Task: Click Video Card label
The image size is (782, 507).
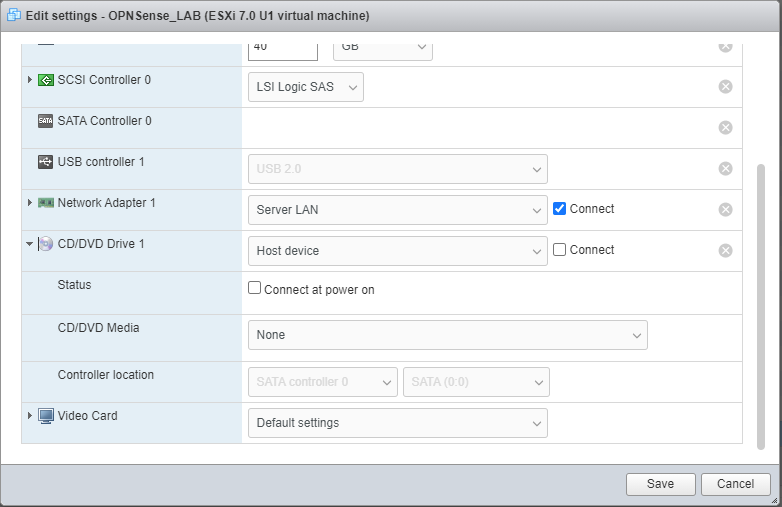Action: [88, 415]
